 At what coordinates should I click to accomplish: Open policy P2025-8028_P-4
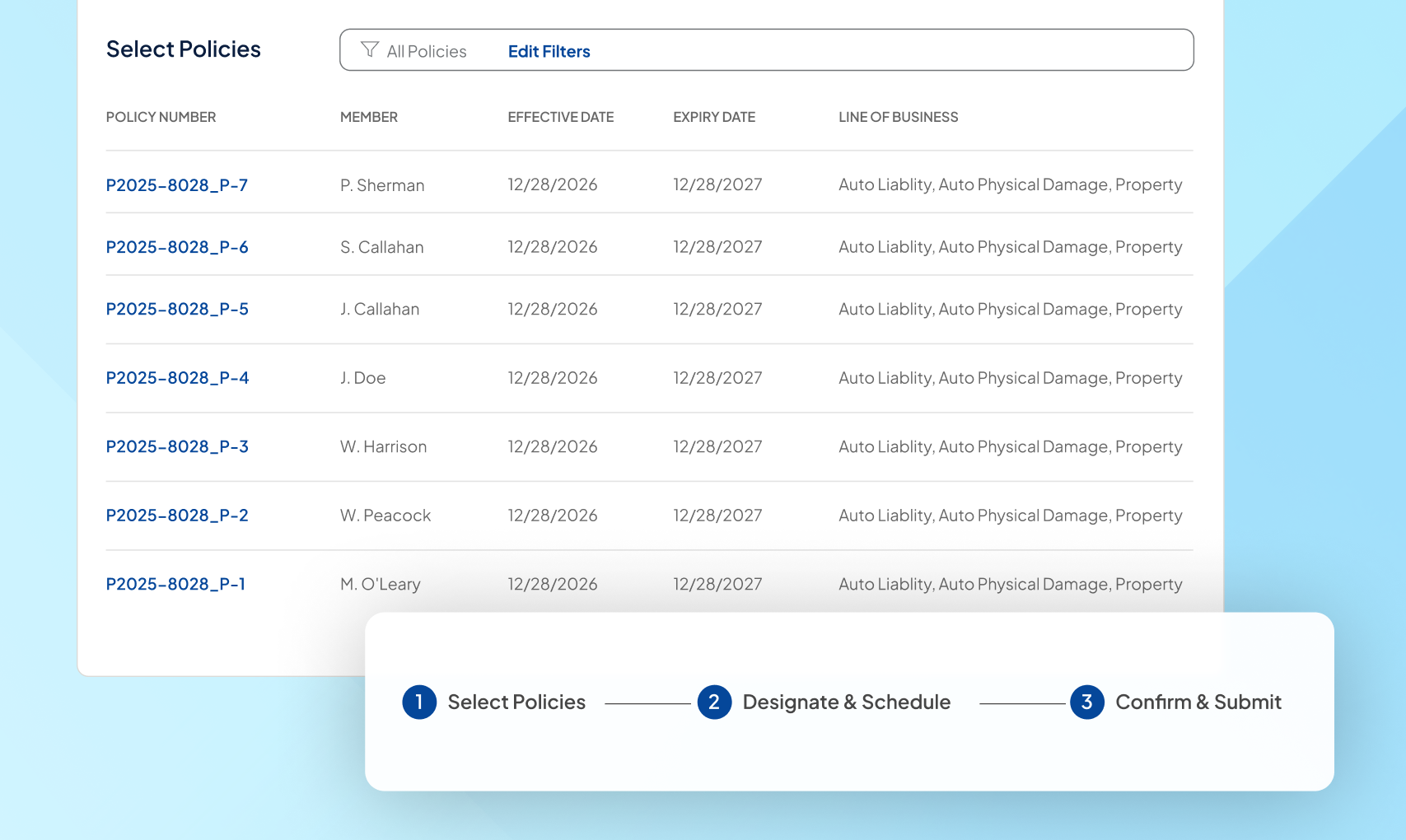(176, 378)
